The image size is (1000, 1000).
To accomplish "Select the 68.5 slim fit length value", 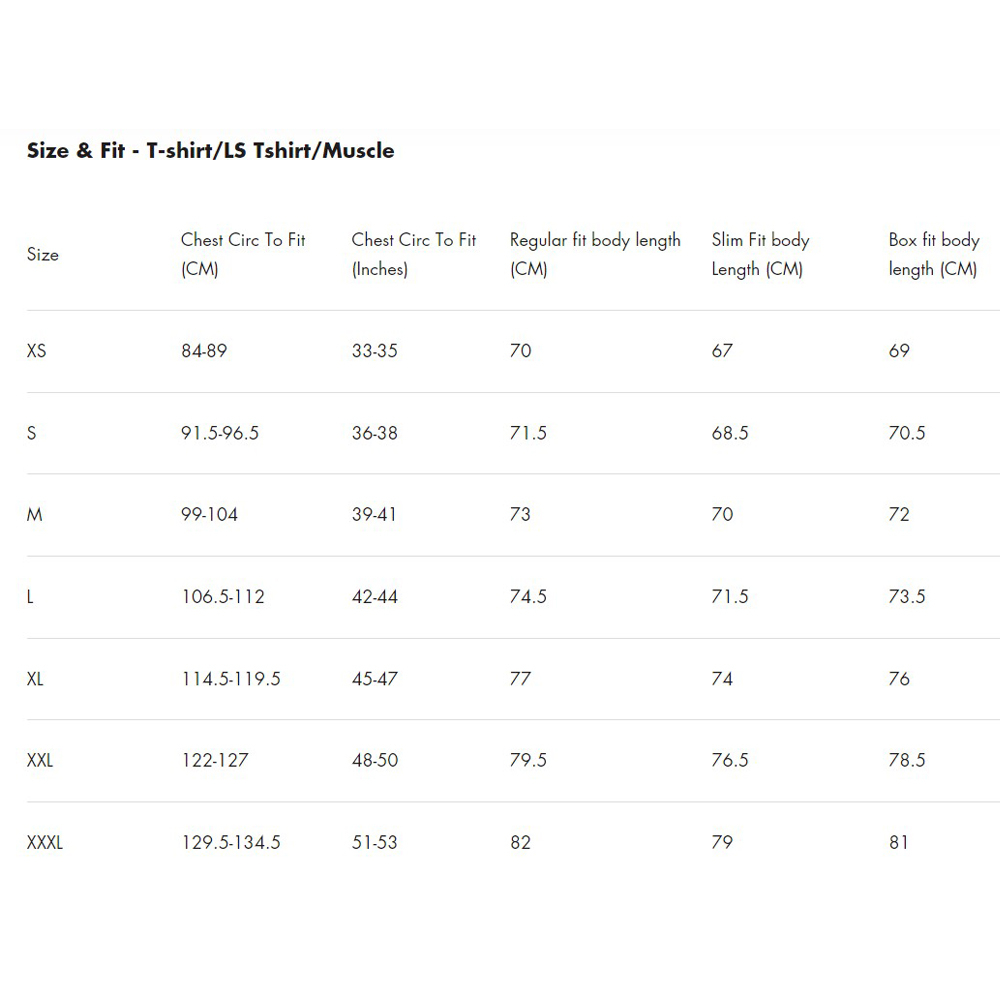I will point(730,433).
